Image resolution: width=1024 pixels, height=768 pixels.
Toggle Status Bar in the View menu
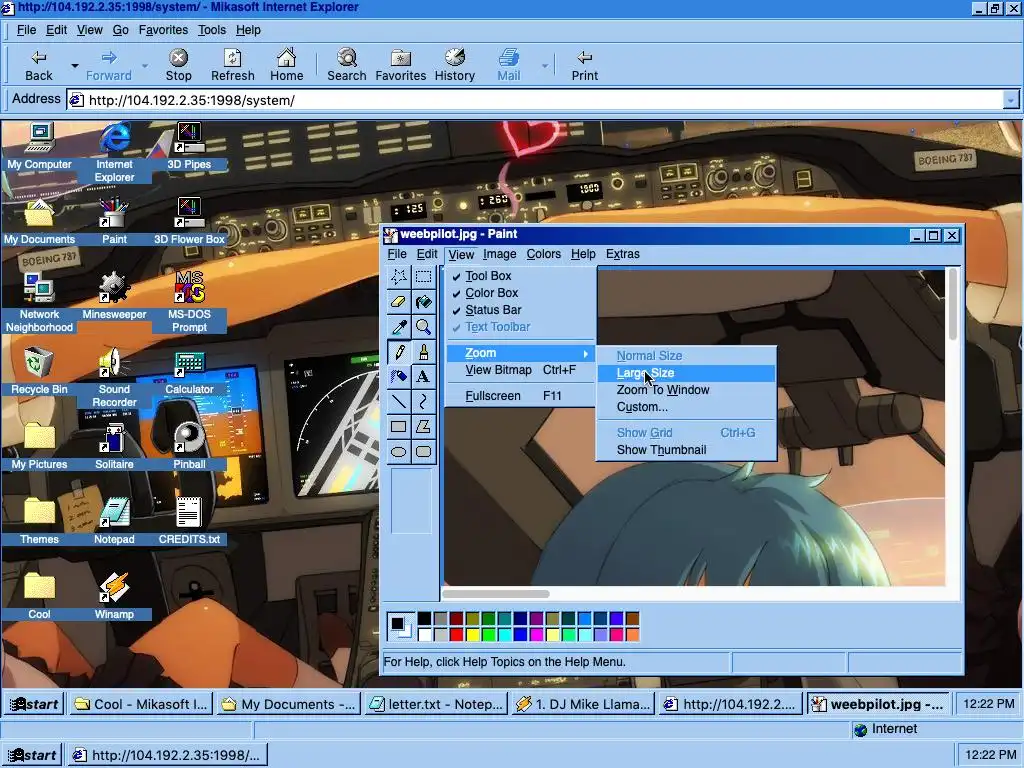pyautogui.click(x=520, y=310)
